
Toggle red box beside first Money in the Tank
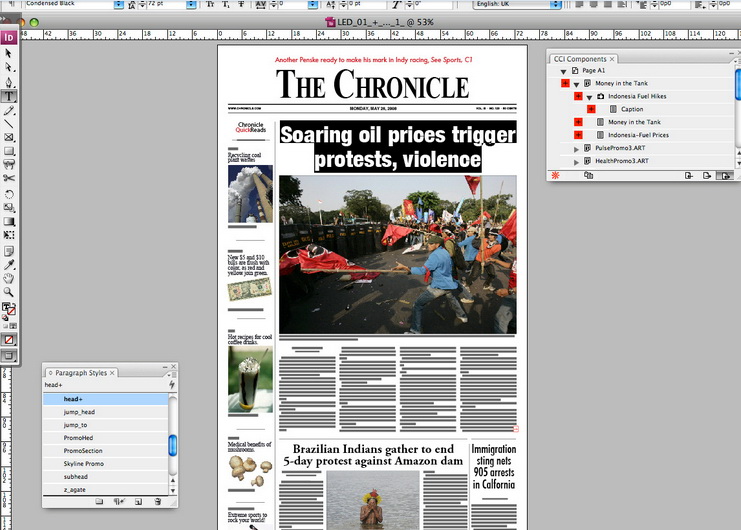click(565, 83)
